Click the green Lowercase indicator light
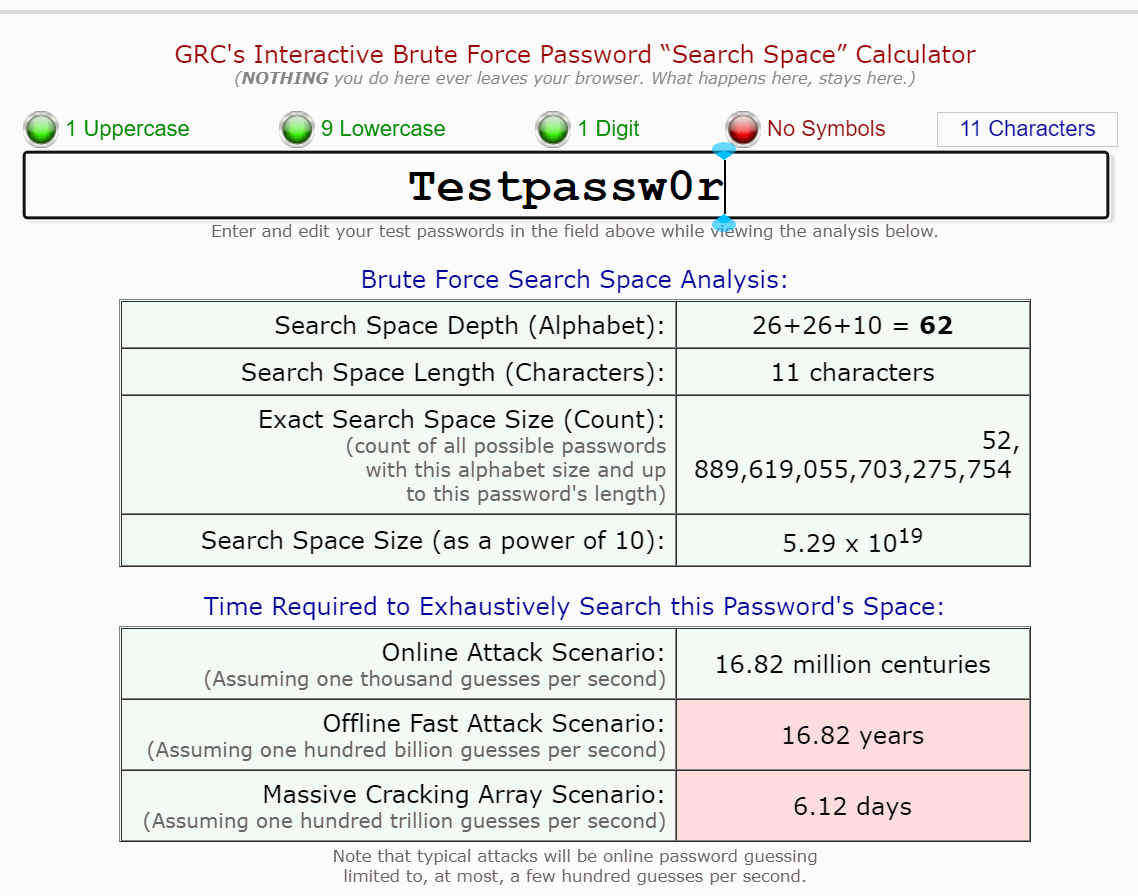 point(296,129)
